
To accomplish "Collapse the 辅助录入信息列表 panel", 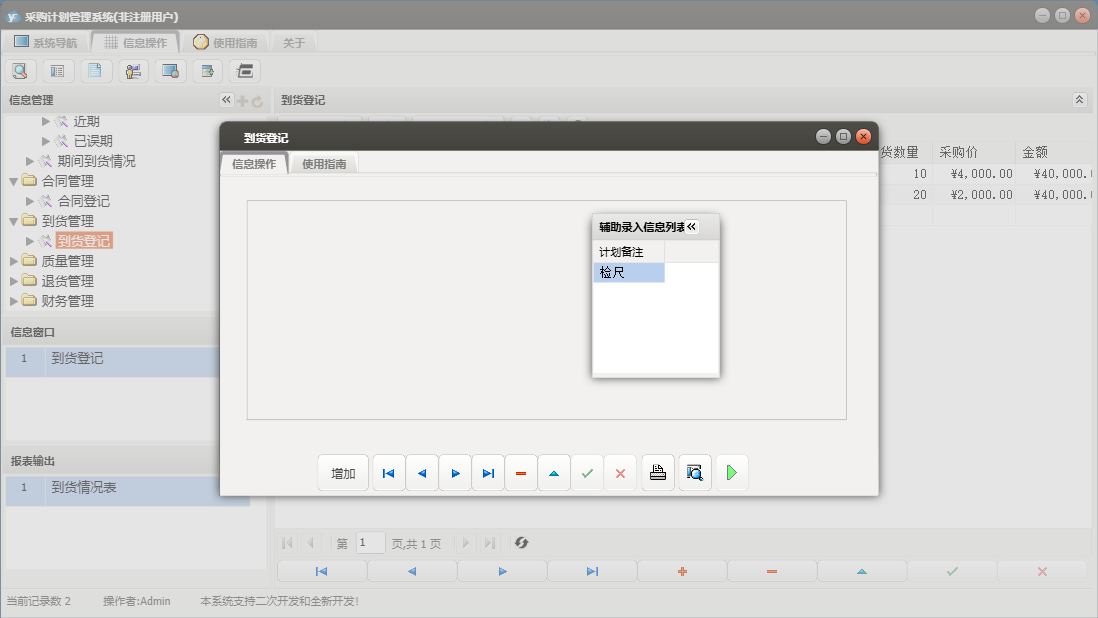I will [x=691, y=227].
